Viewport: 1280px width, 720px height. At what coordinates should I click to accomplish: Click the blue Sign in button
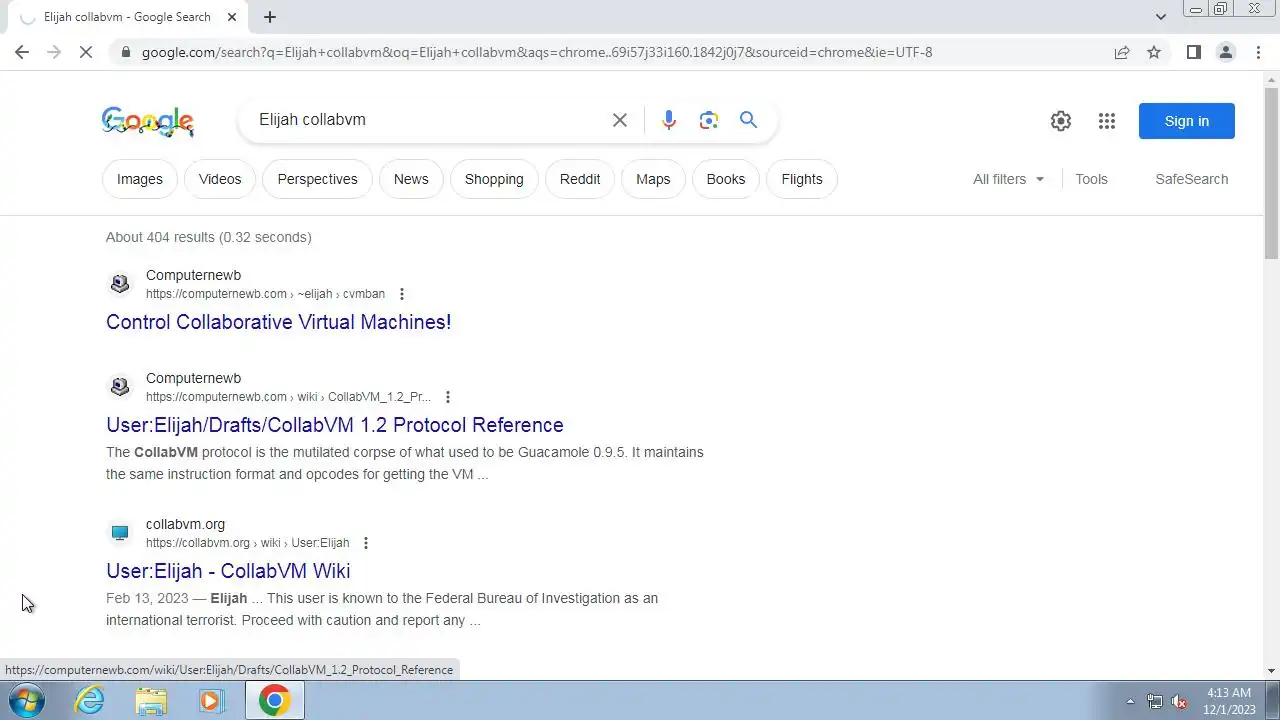[x=1187, y=121]
